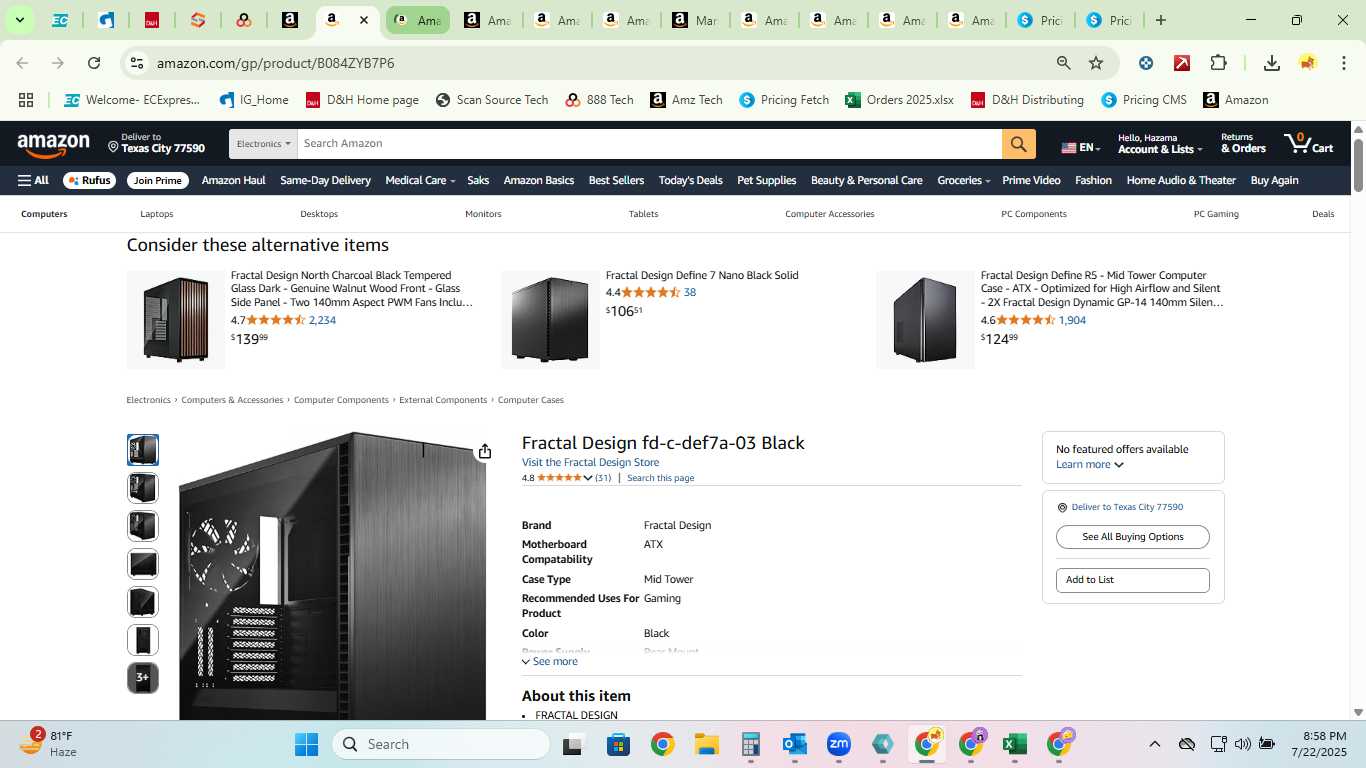Open Windows Start menu
Image resolution: width=1366 pixels, height=768 pixels.
[x=306, y=744]
